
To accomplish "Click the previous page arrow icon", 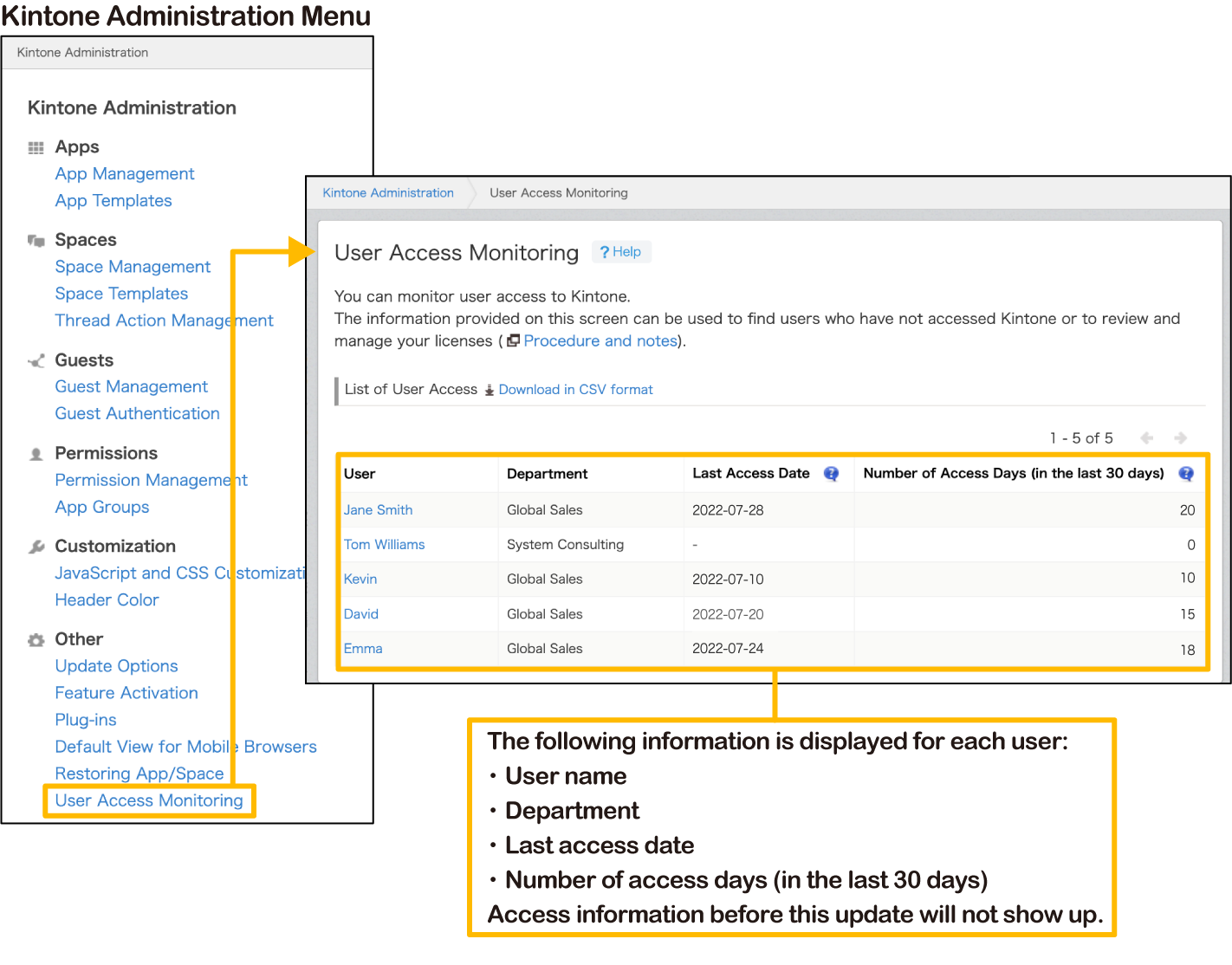I will tap(1146, 438).
